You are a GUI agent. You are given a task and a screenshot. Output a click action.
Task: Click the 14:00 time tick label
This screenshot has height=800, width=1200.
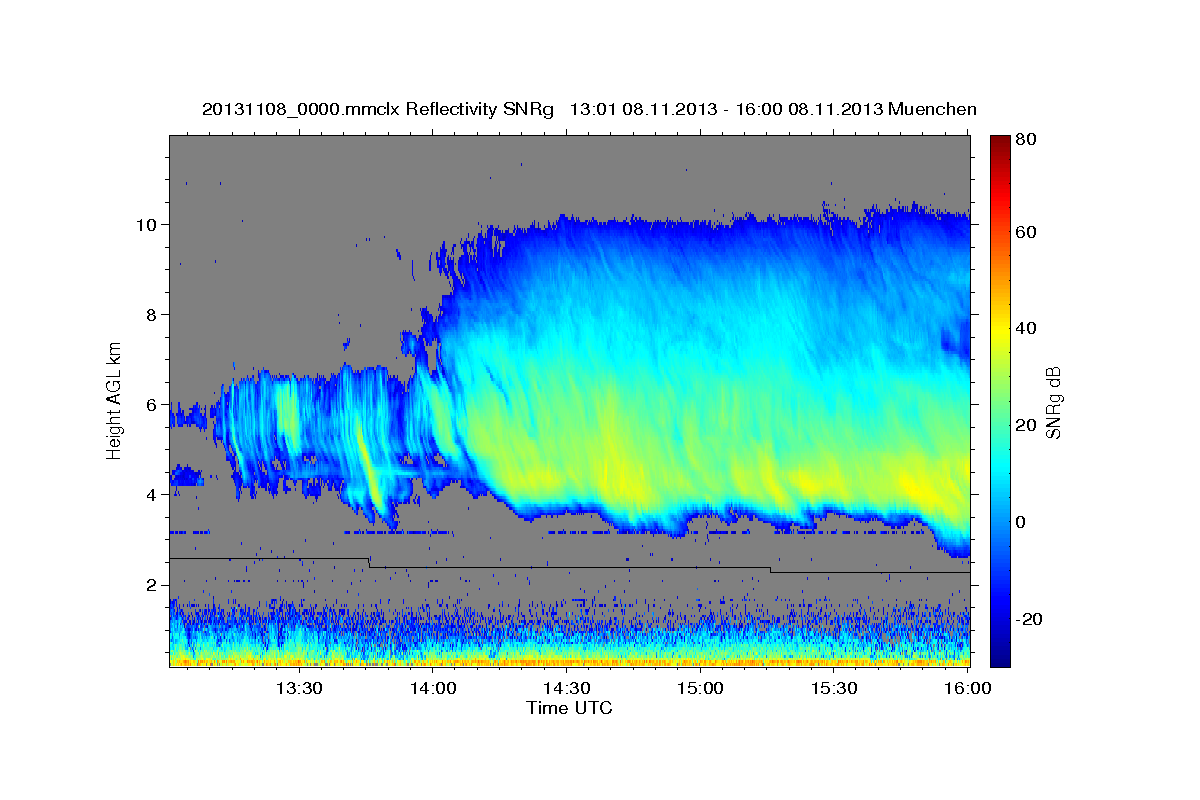pyautogui.click(x=433, y=688)
